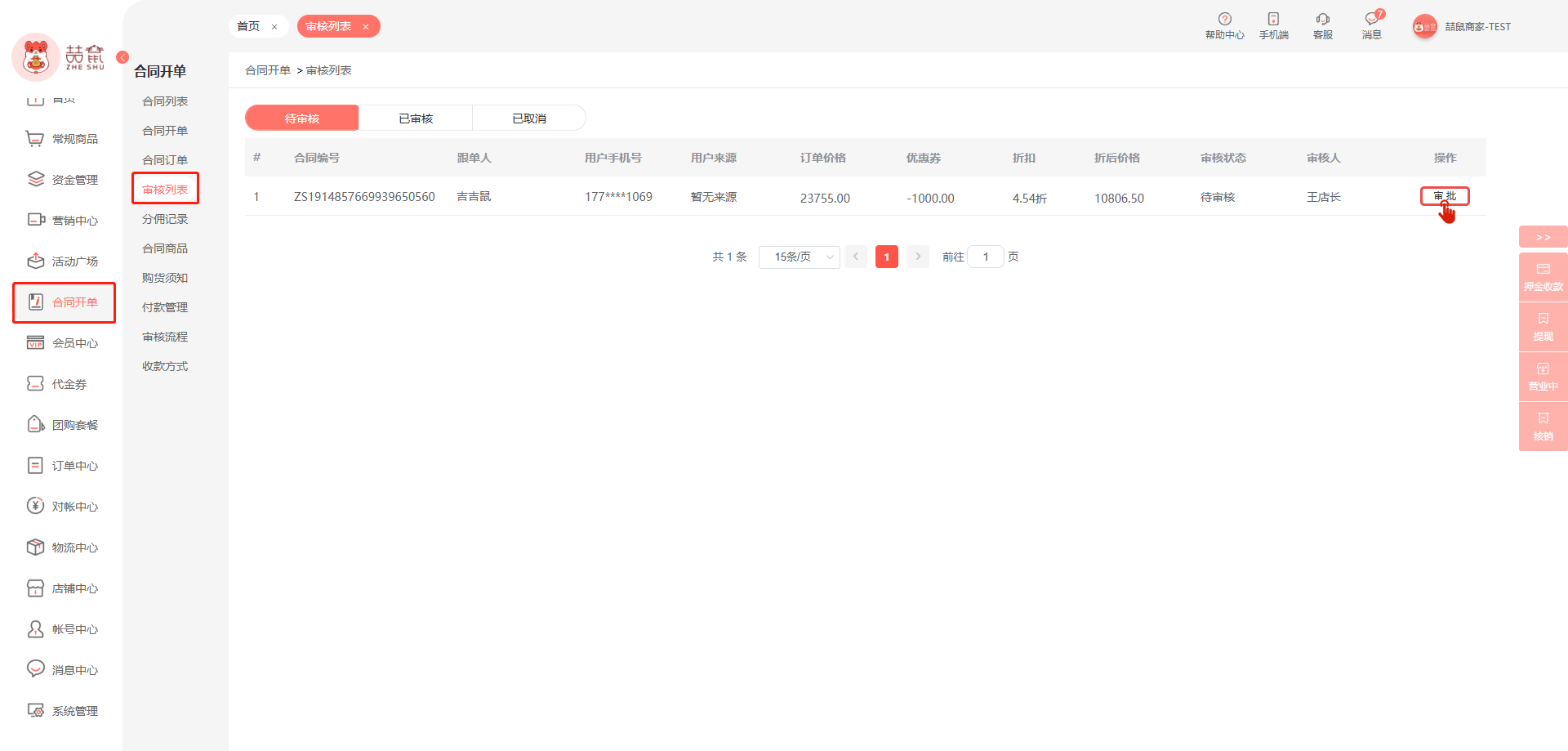The image size is (1568, 751).
Task: Click the 暂无来源 user source cell
Action: tap(714, 197)
